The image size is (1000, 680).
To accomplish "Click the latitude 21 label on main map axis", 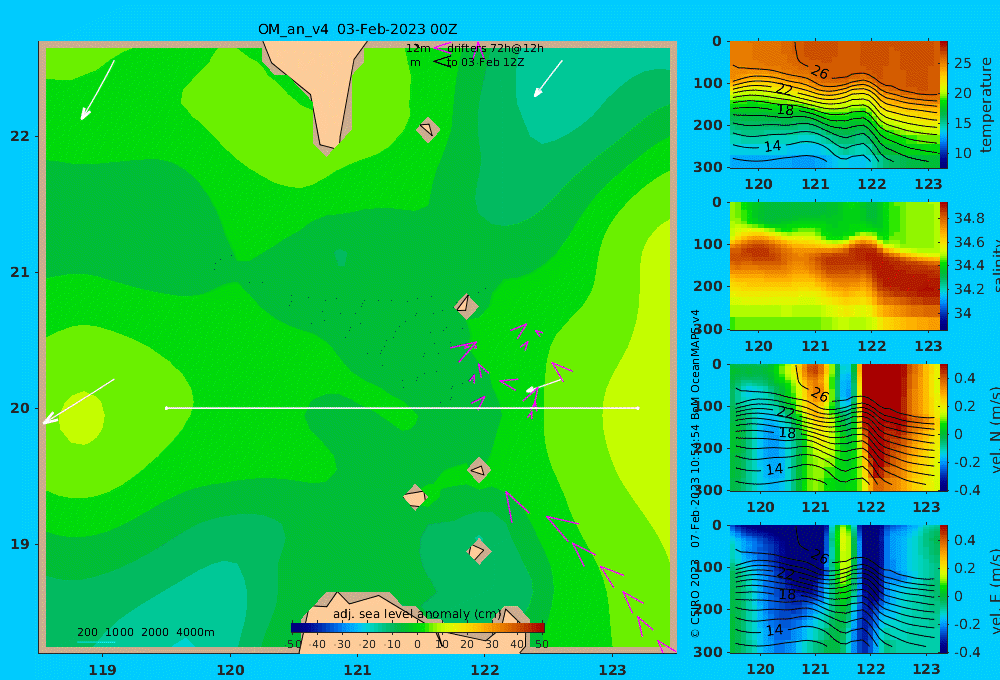I will tap(20, 272).
